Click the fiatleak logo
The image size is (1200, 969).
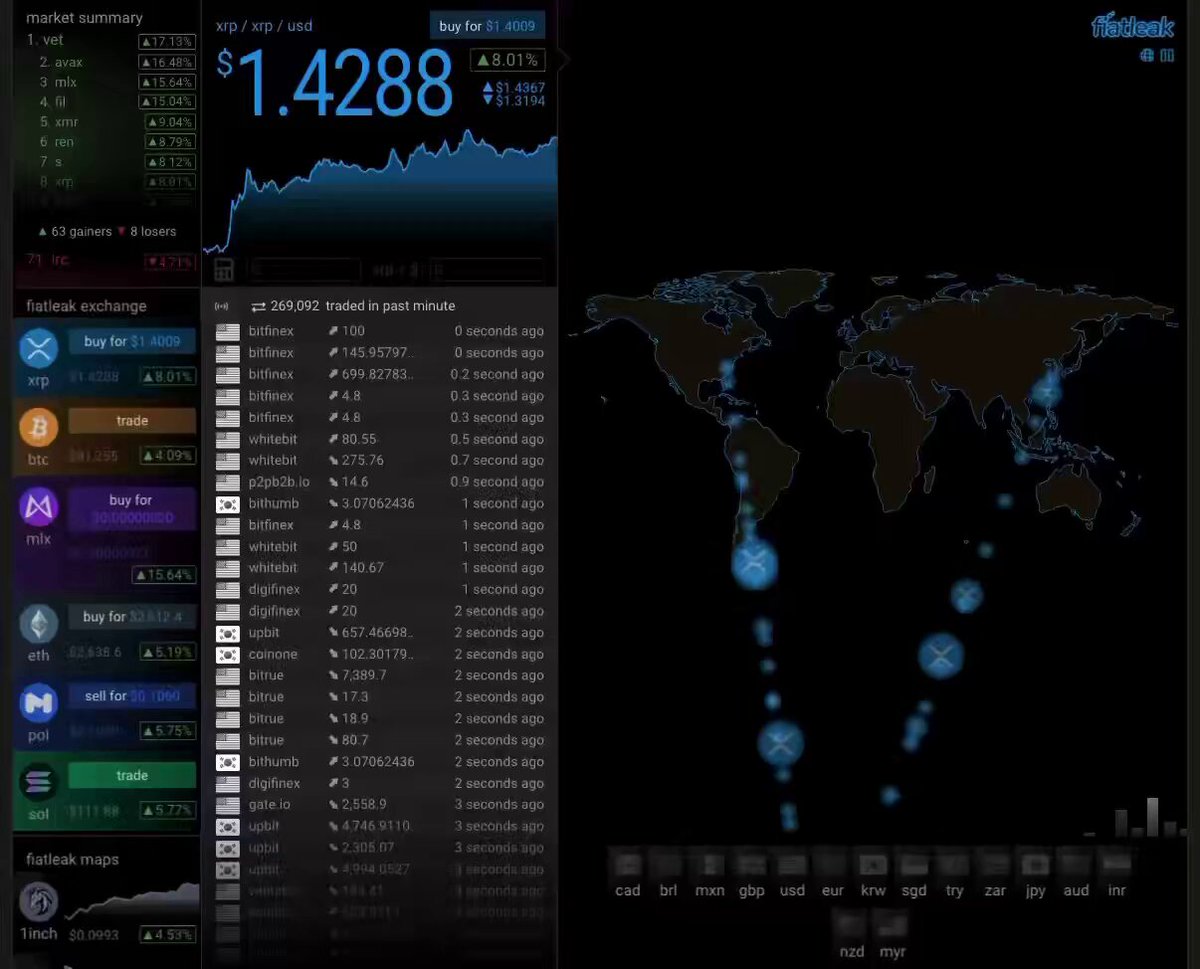click(1132, 26)
